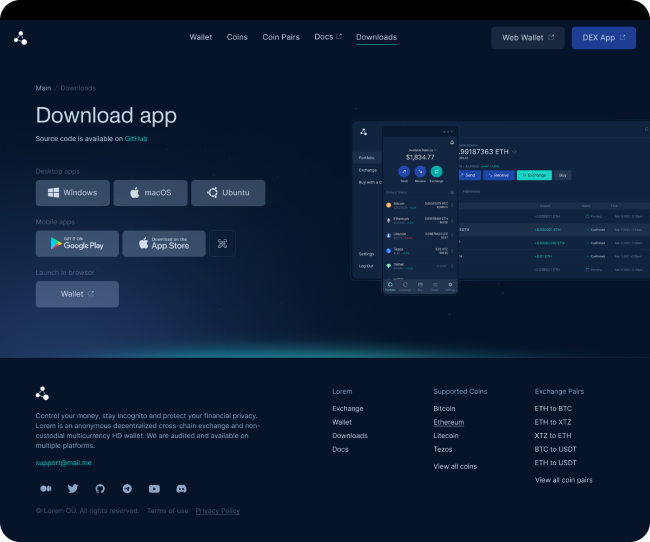The image size is (650, 542).
Task: Open the Telegram social icon
Action: pos(127,489)
